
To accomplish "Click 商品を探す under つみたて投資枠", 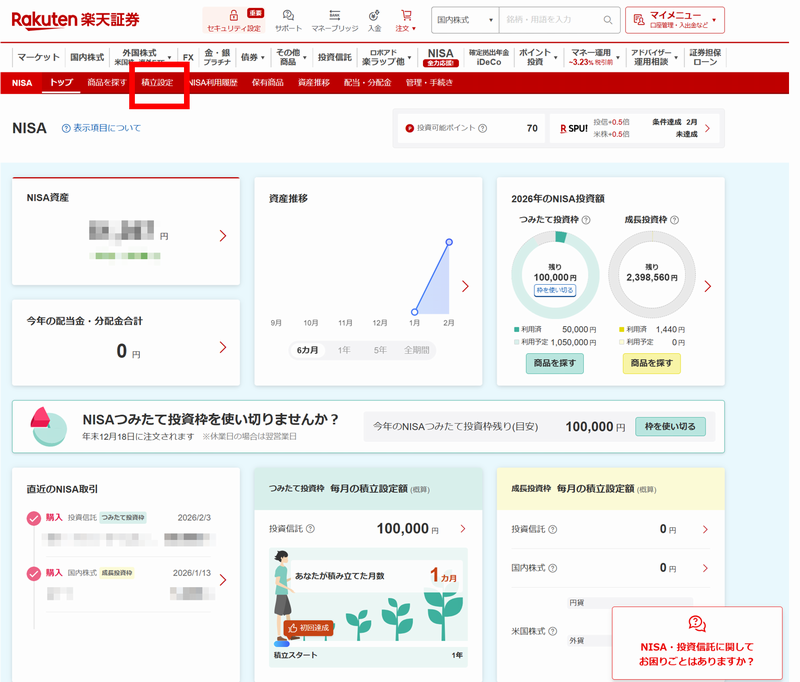I will click(x=554, y=362).
